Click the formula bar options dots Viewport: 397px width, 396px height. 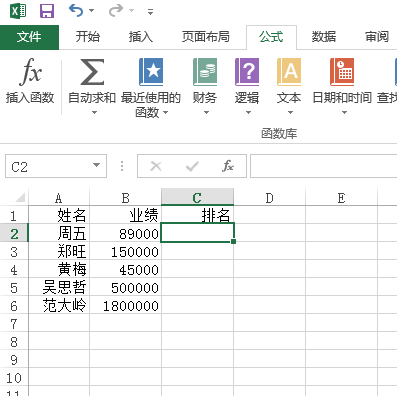[122, 166]
